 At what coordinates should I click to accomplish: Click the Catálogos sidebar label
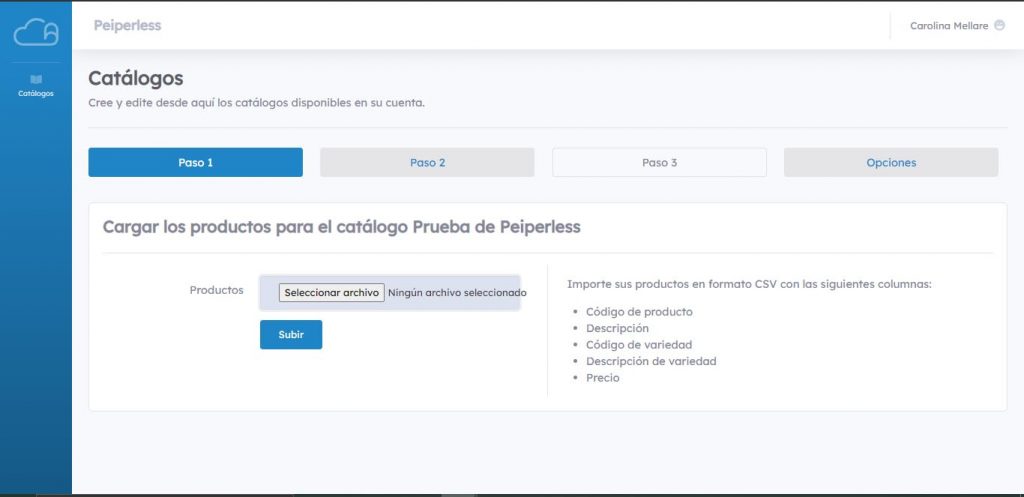tap(36, 93)
